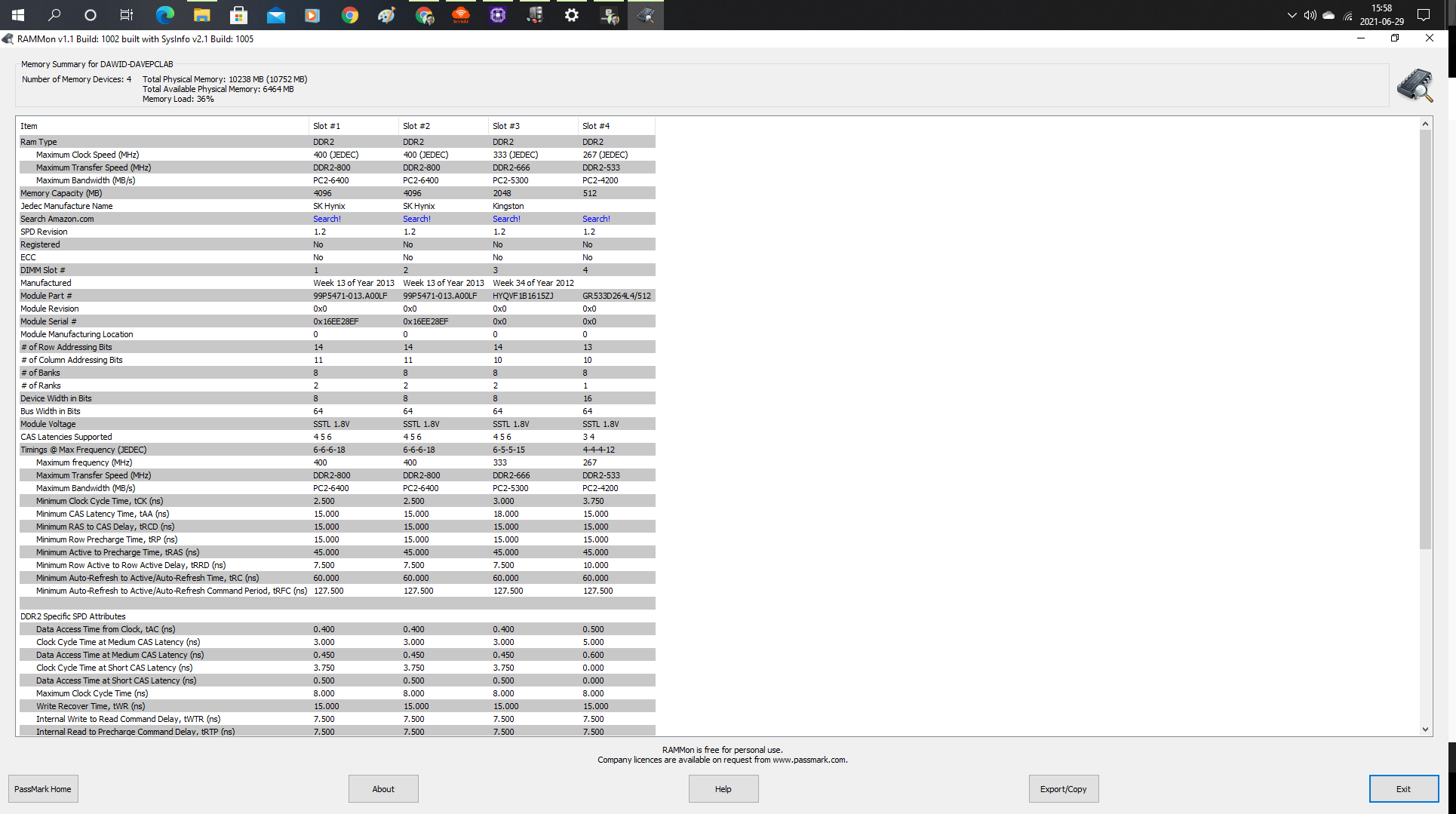Click the Number of Memory Devices: 4 text
This screenshot has height=814, width=1456.
(x=76, y=79)
